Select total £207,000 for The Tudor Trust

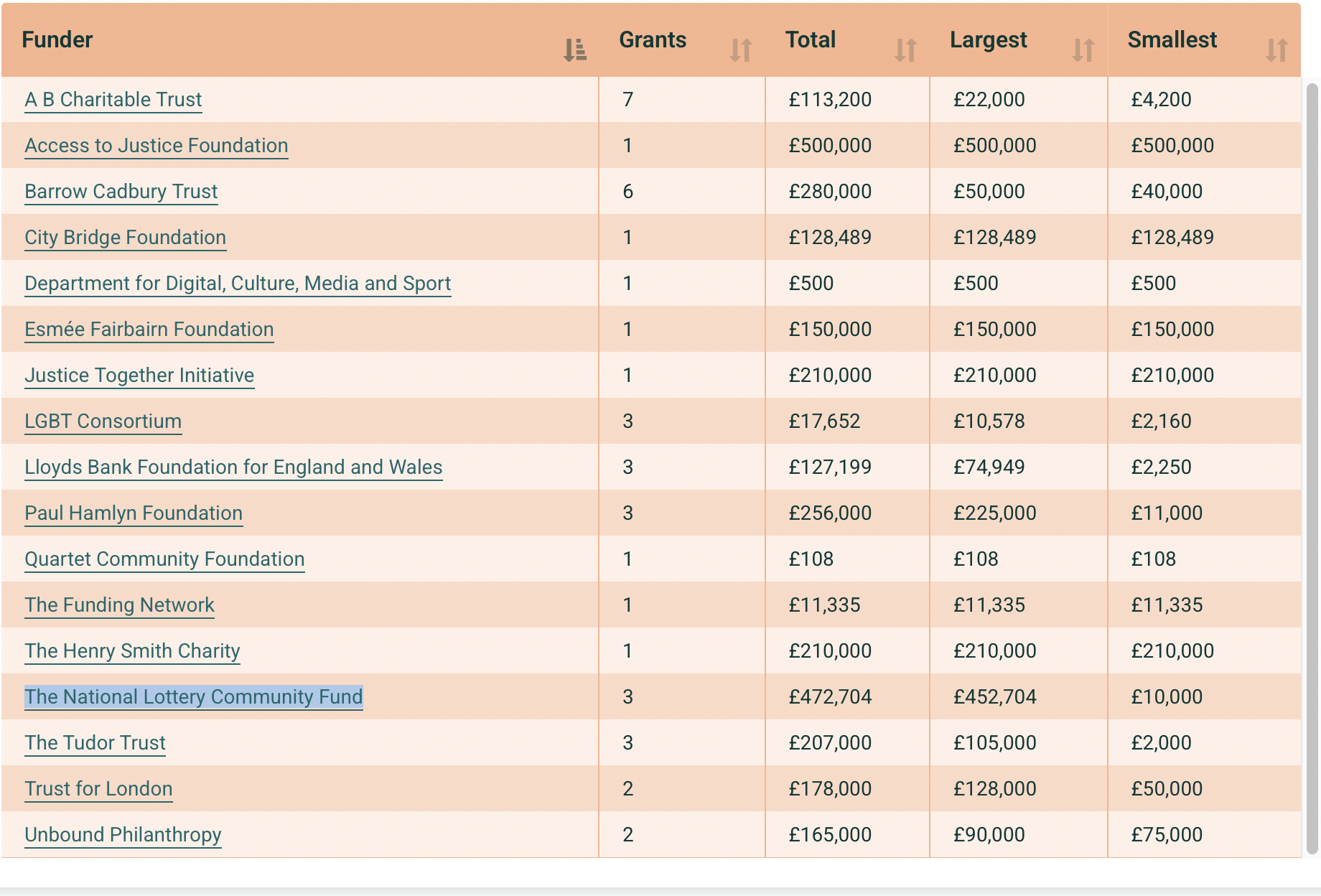point(830,743)
